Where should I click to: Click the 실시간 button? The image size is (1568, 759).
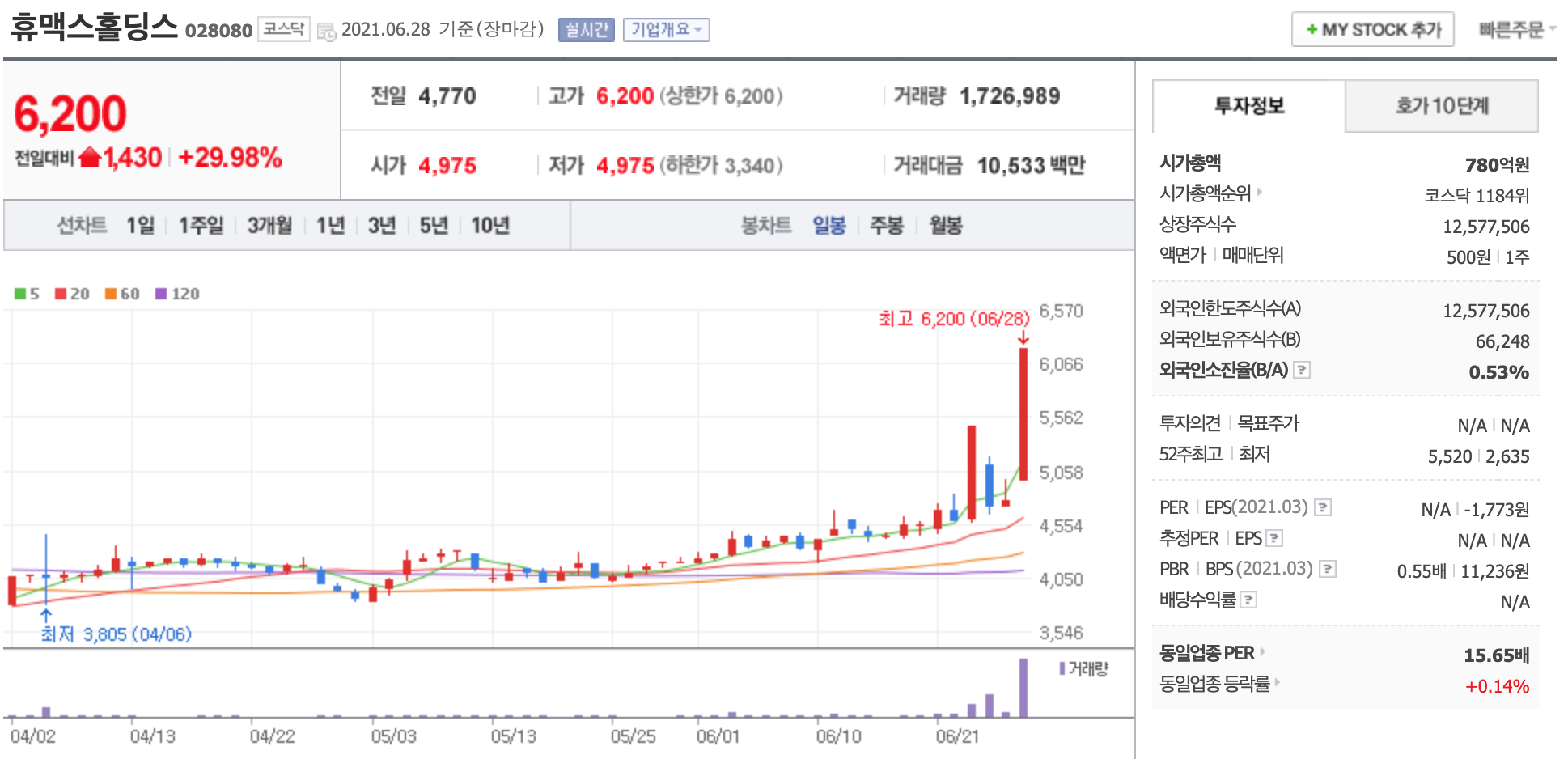click(x=587, y=30)
